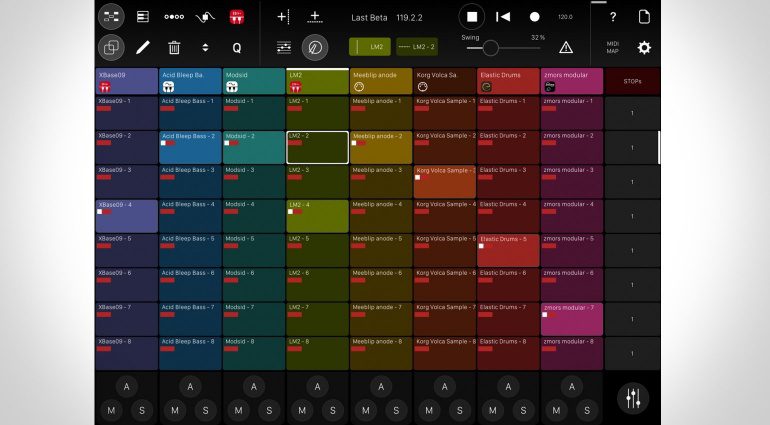Viewport: 770px width, 425px height.
Task: Open the green LM2 track selector box
Action: click(x=369, y=47)
